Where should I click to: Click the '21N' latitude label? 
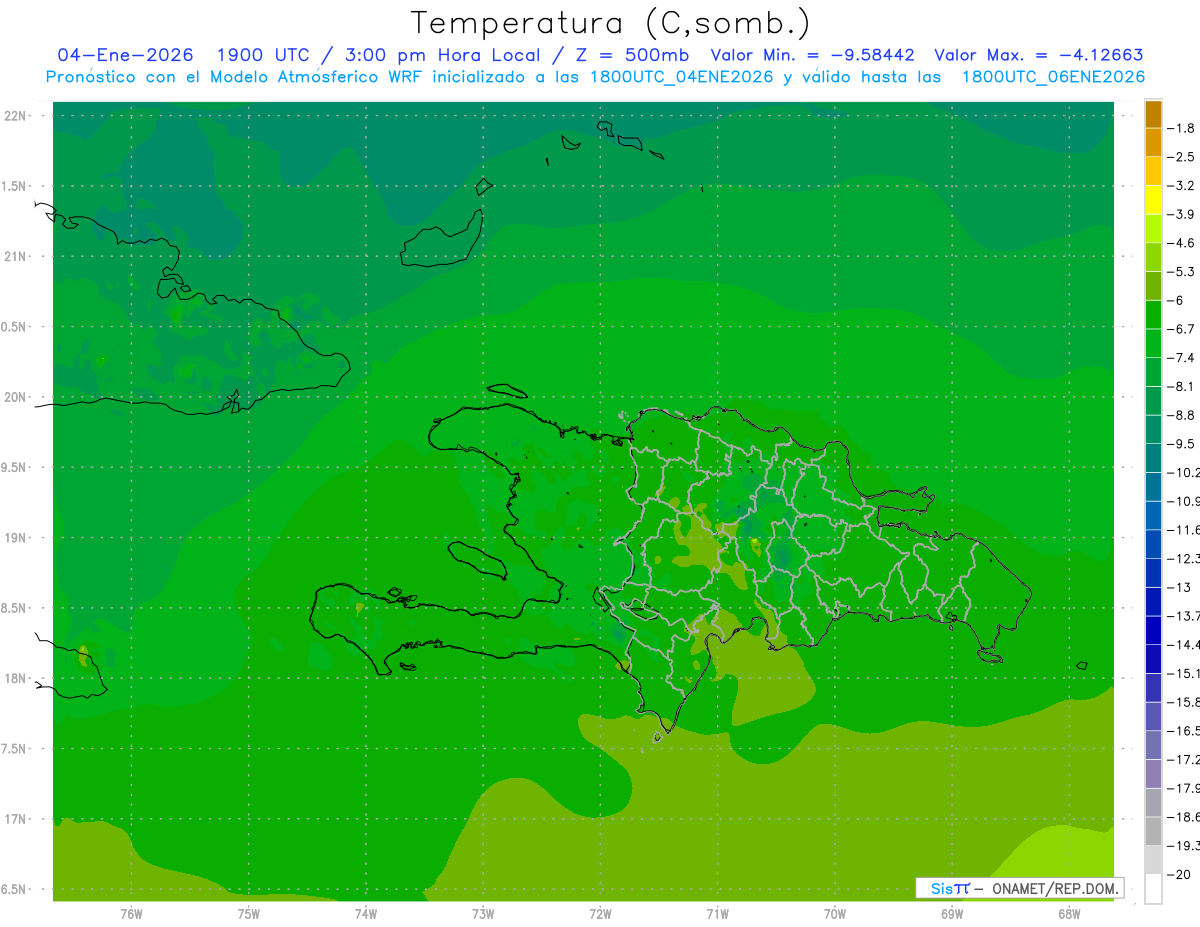coord(17,257)
